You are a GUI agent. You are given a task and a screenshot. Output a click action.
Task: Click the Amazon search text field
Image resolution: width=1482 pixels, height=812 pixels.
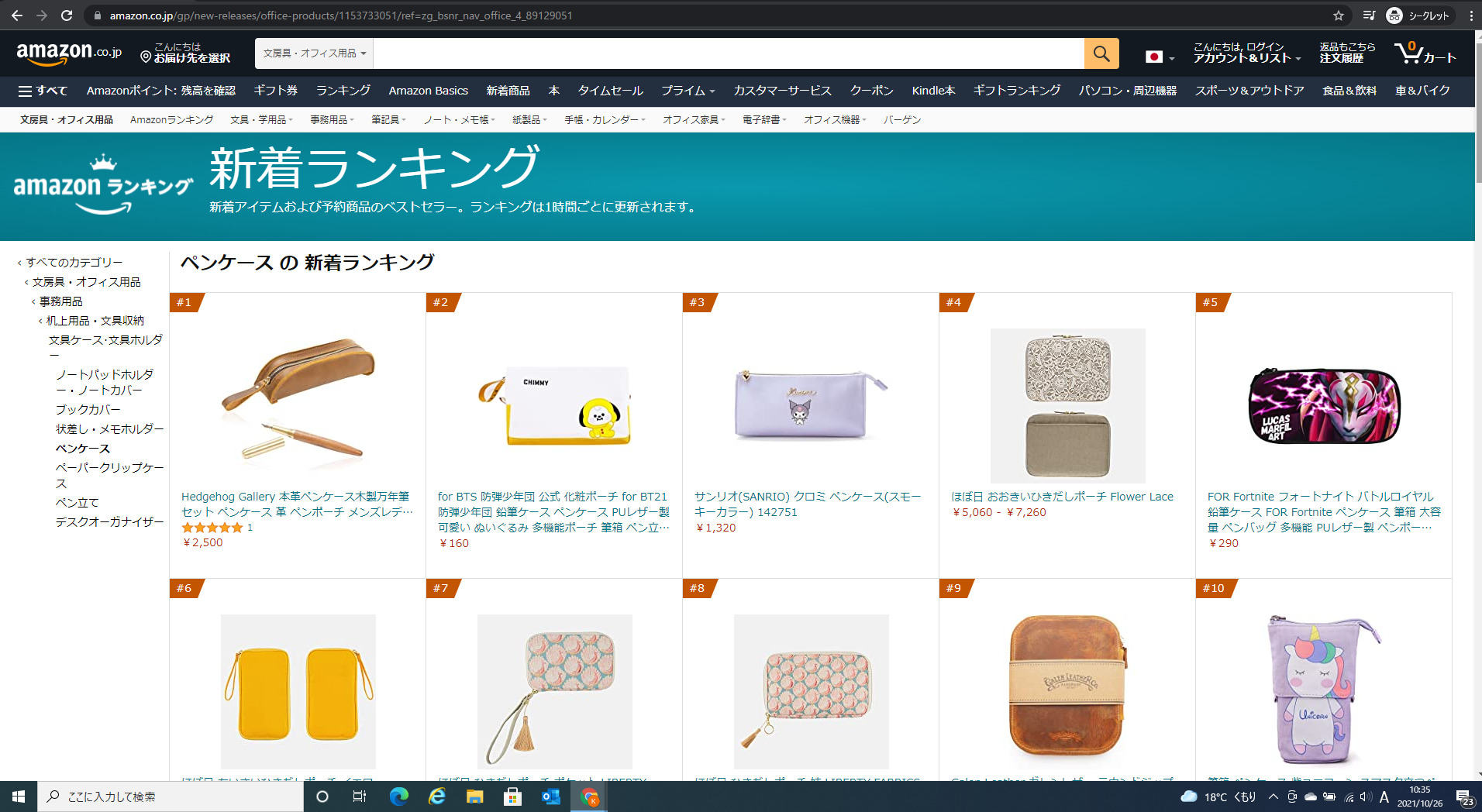[x=729, y=53]
